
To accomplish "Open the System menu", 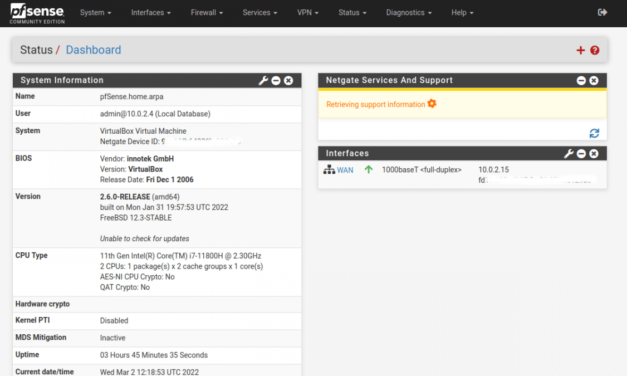I will tap(96, 13).
